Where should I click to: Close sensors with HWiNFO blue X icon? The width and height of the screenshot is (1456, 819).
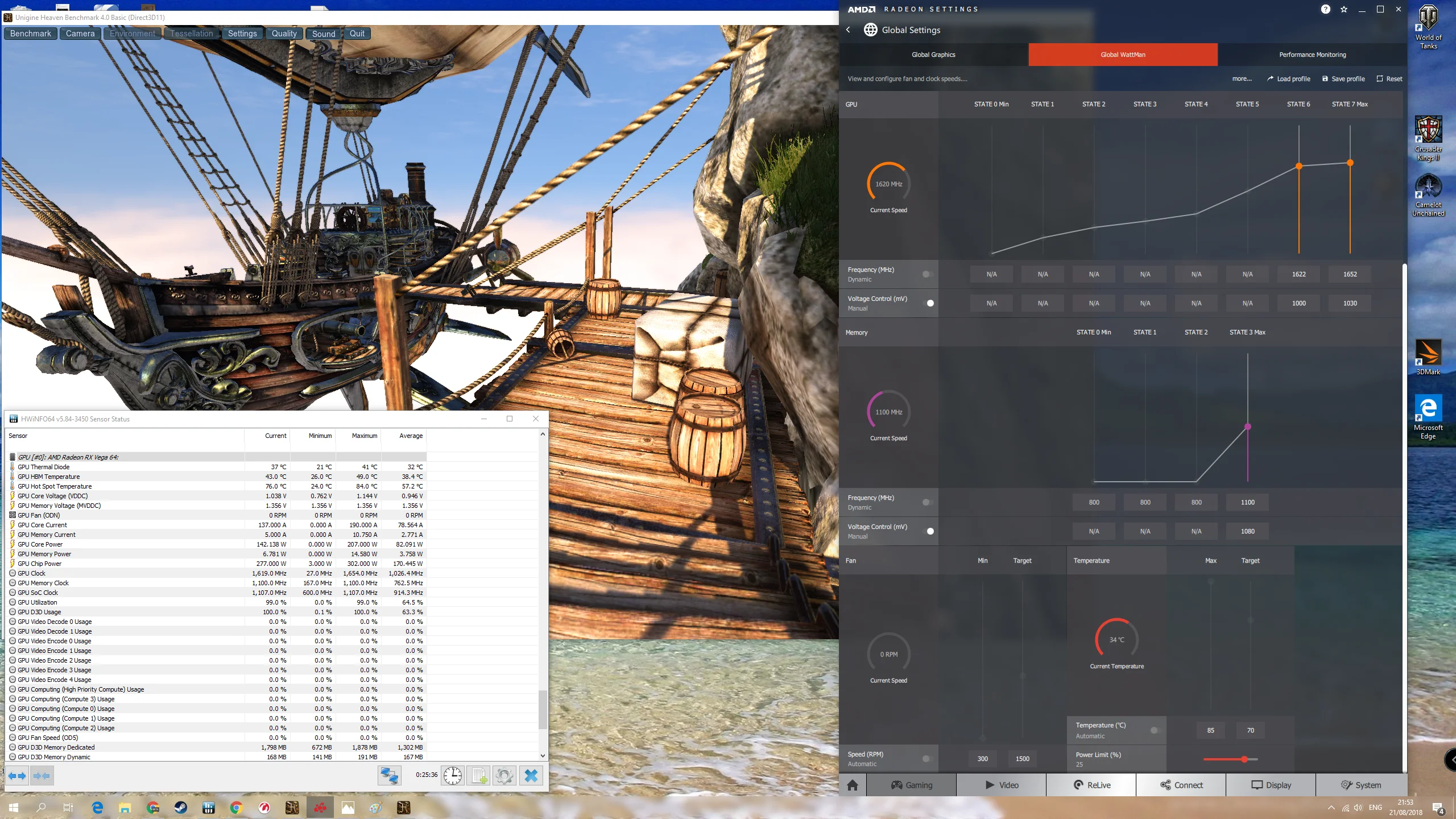click(x=531, y=776)
